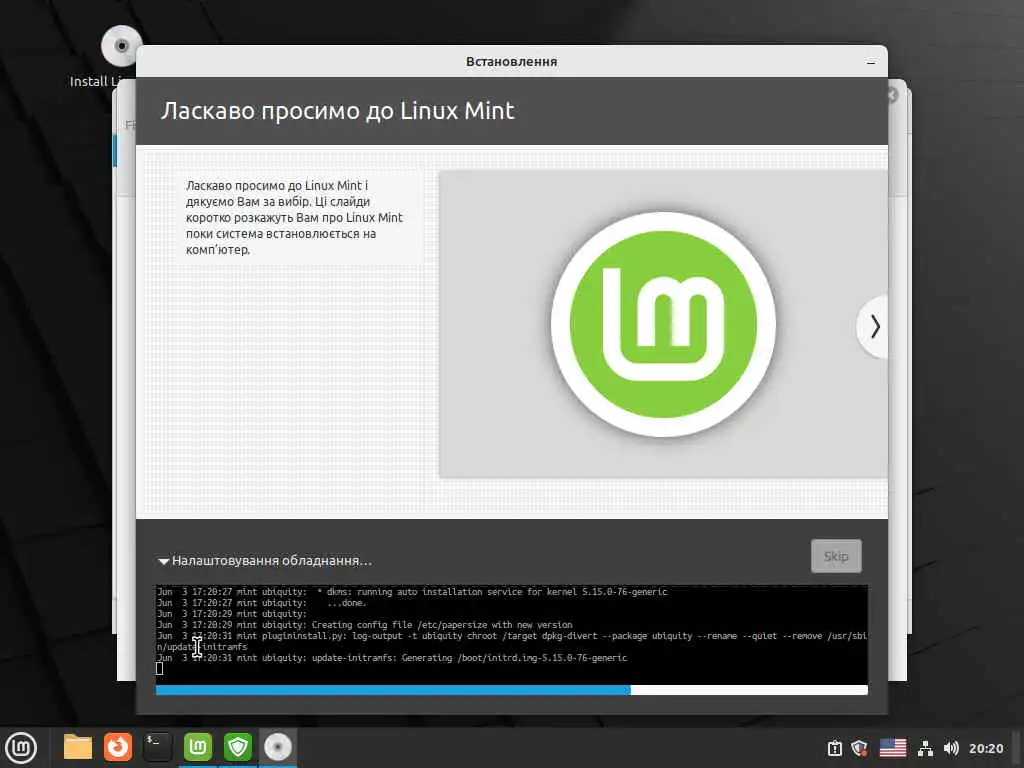Image resolution: width=1024 pixels, height=768 pixels.
Task: Click the update notification tray icon
Action: point(835,748)
